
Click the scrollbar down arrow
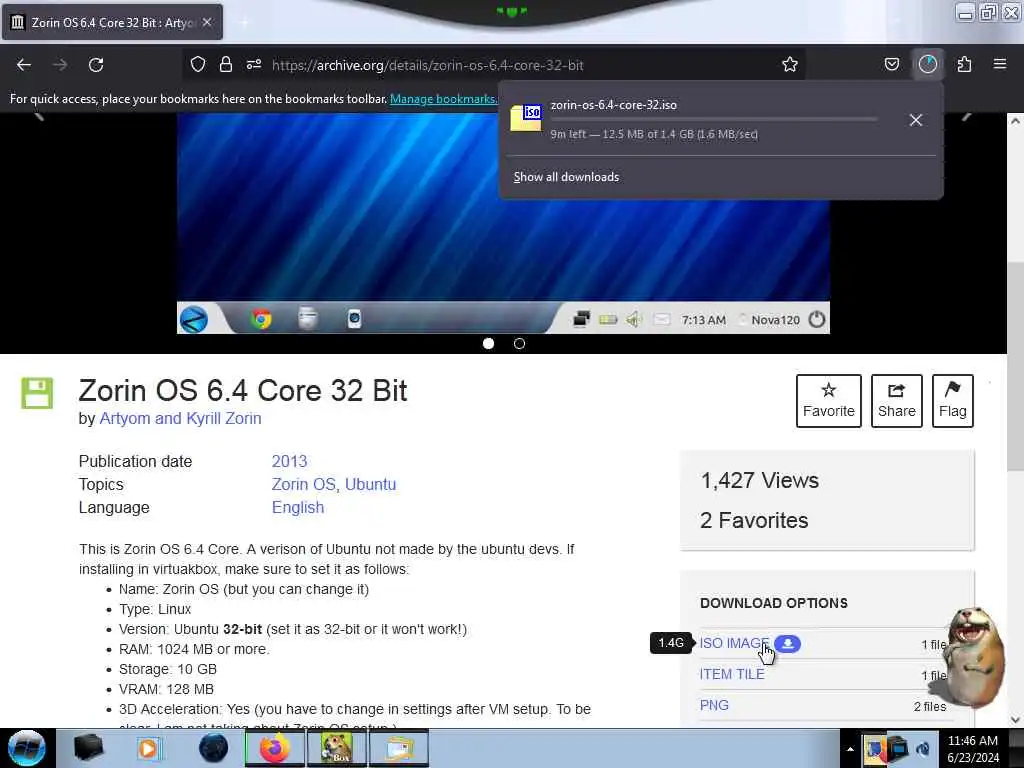tap(1015, 719)
